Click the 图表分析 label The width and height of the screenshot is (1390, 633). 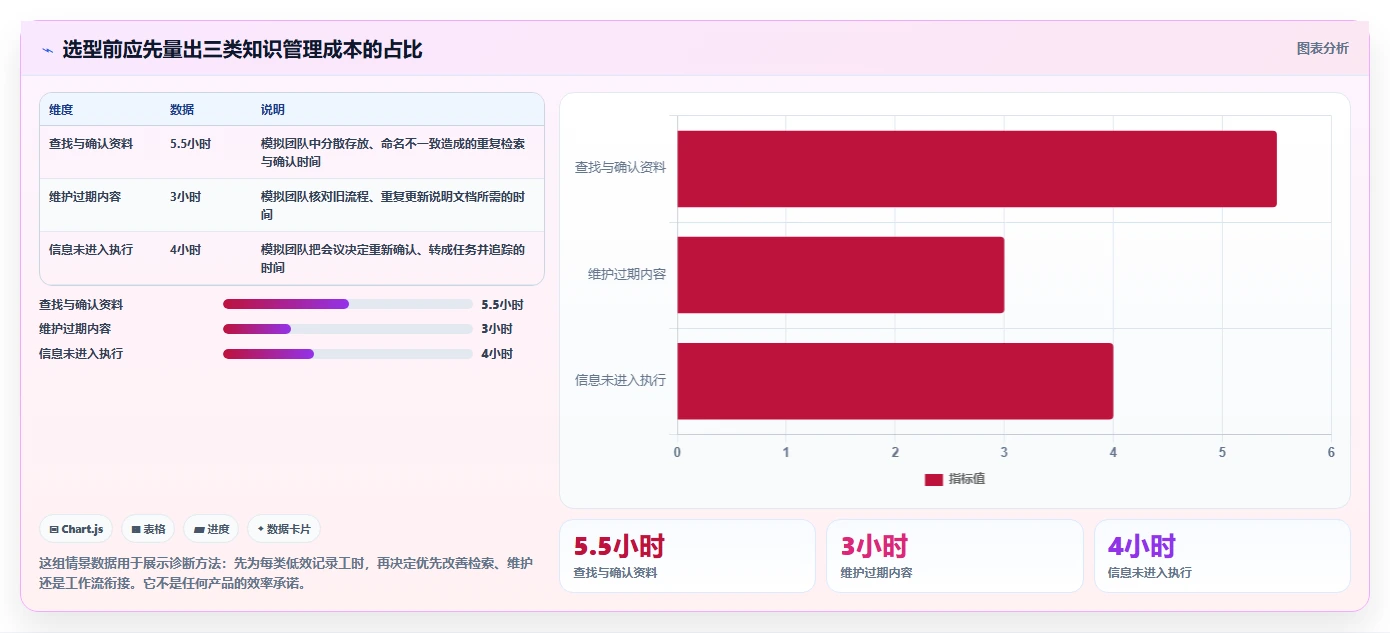[x=1322, y=48]
